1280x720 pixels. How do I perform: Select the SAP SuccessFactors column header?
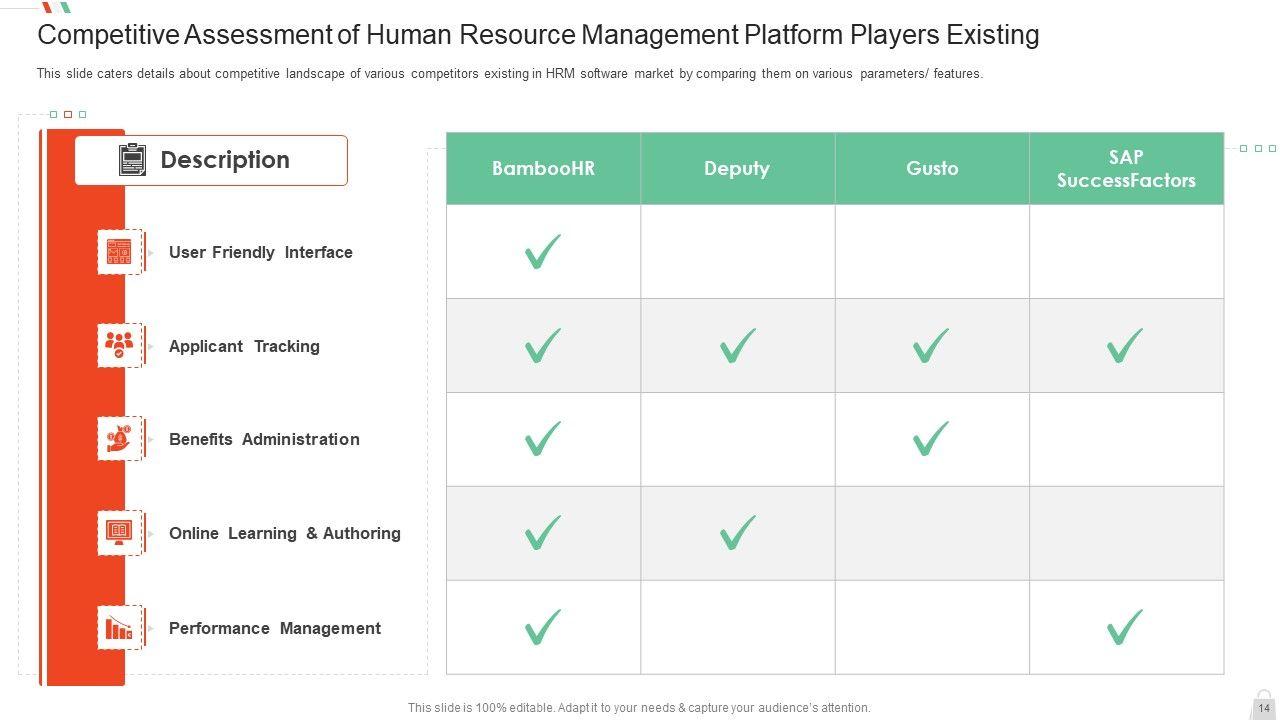1126,168
